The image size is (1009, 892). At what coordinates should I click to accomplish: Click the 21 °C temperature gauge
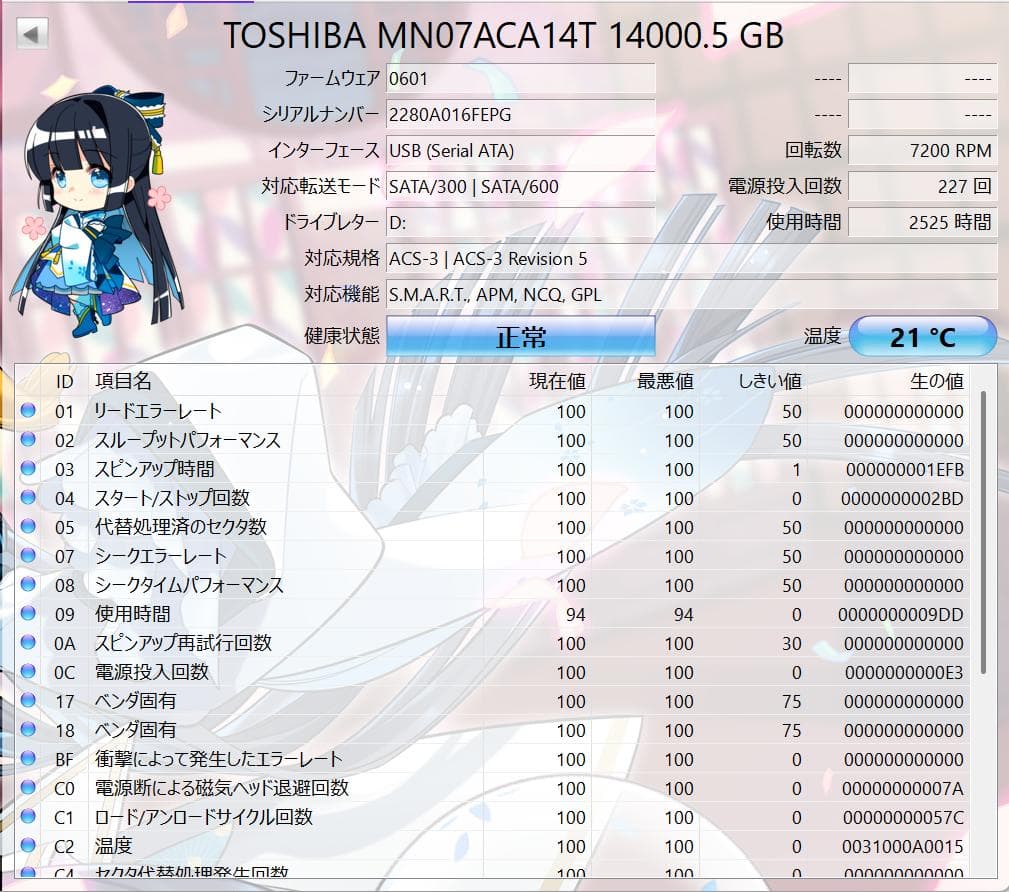tap(921, 336)
